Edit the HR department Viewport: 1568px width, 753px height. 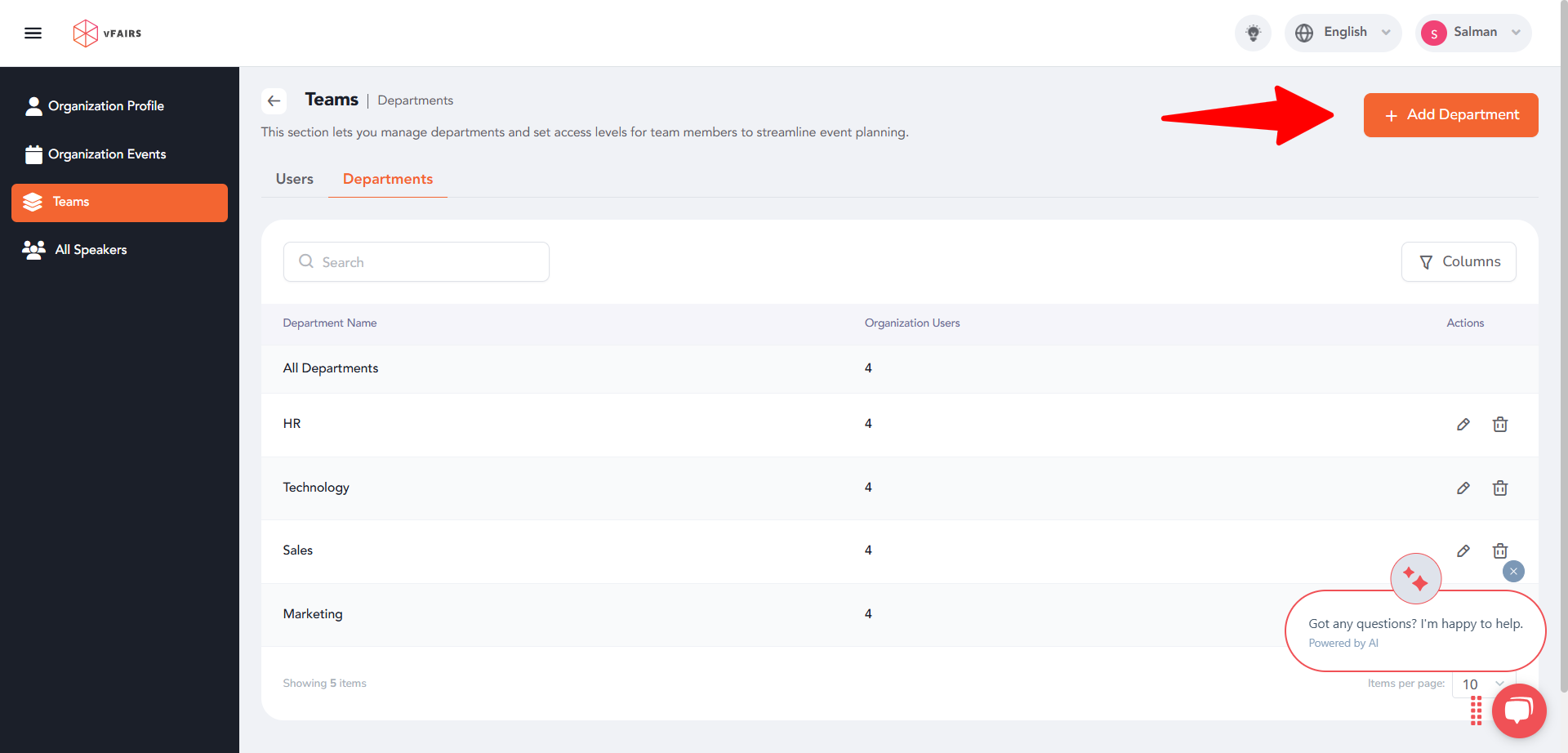[1463, 425]
